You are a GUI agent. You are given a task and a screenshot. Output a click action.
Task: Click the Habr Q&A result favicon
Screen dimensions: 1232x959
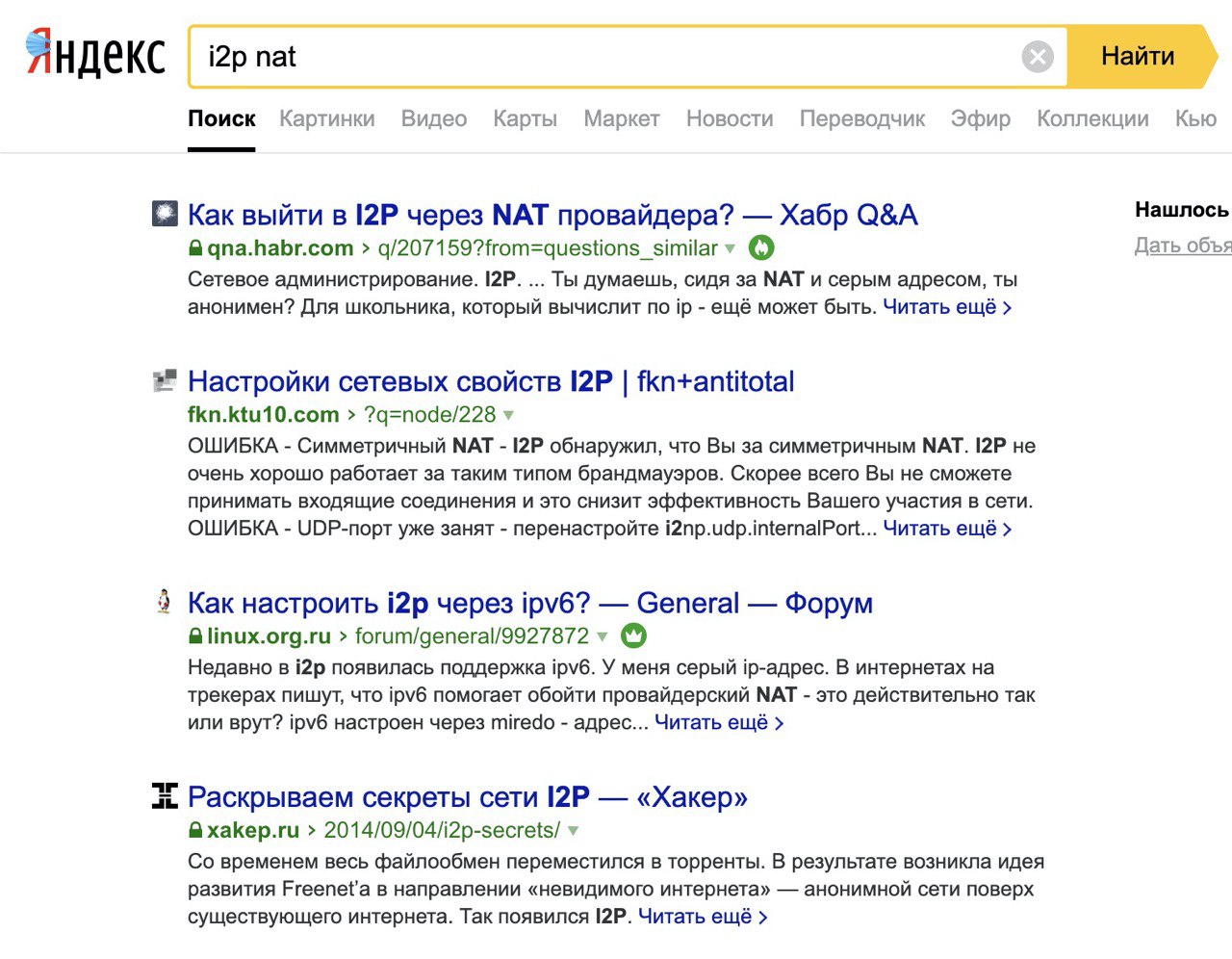tap(165, 213)
